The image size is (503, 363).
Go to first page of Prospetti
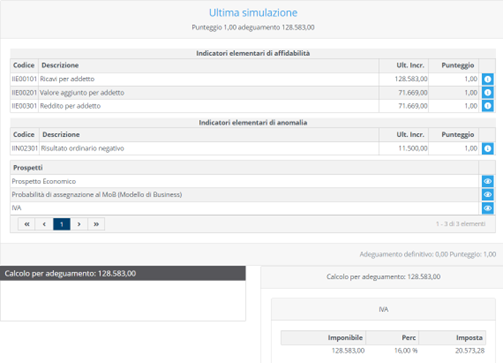27,224
